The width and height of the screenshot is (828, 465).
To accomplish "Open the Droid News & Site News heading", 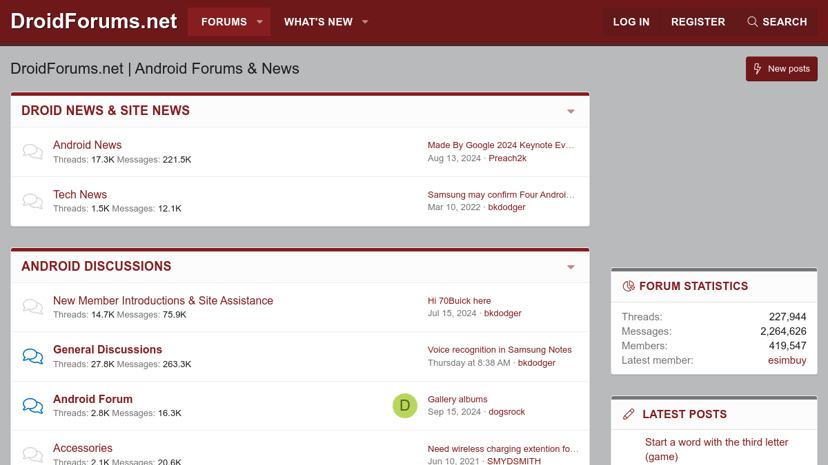I will 105,110.
